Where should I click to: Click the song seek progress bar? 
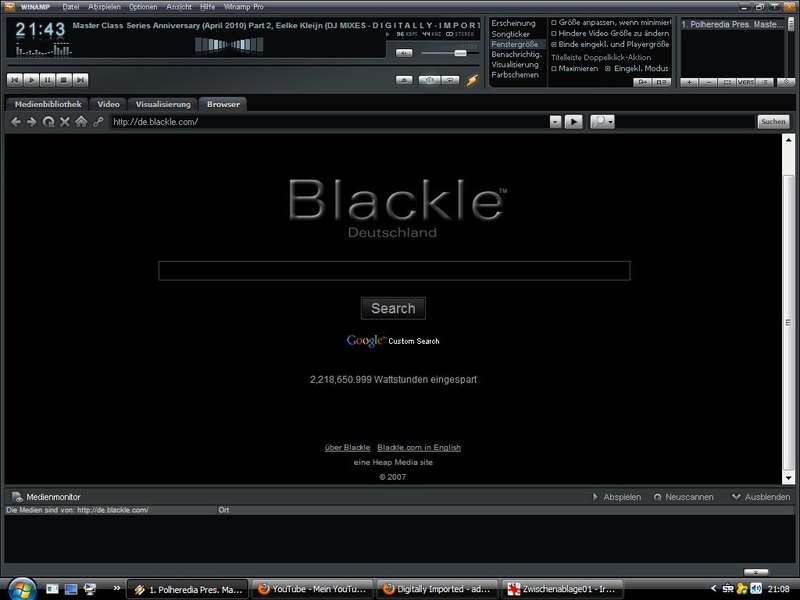pyautogui.click(x=243, y=66)
